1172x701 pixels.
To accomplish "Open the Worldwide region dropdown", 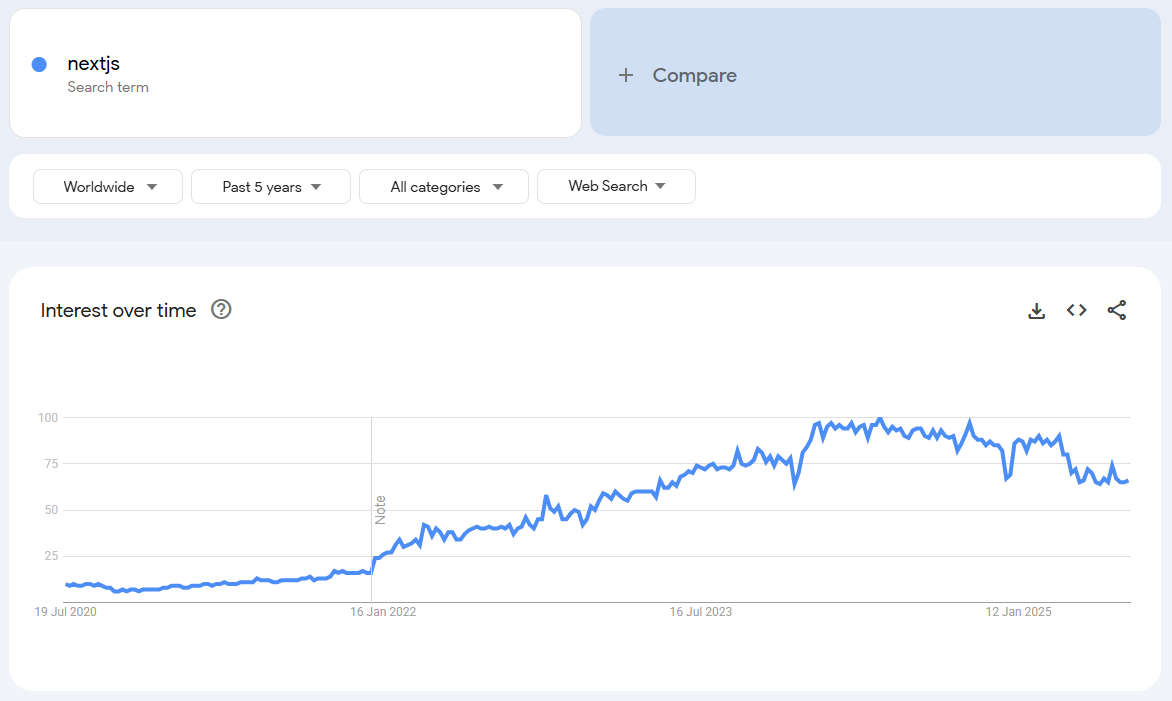I will click(107, 186).
